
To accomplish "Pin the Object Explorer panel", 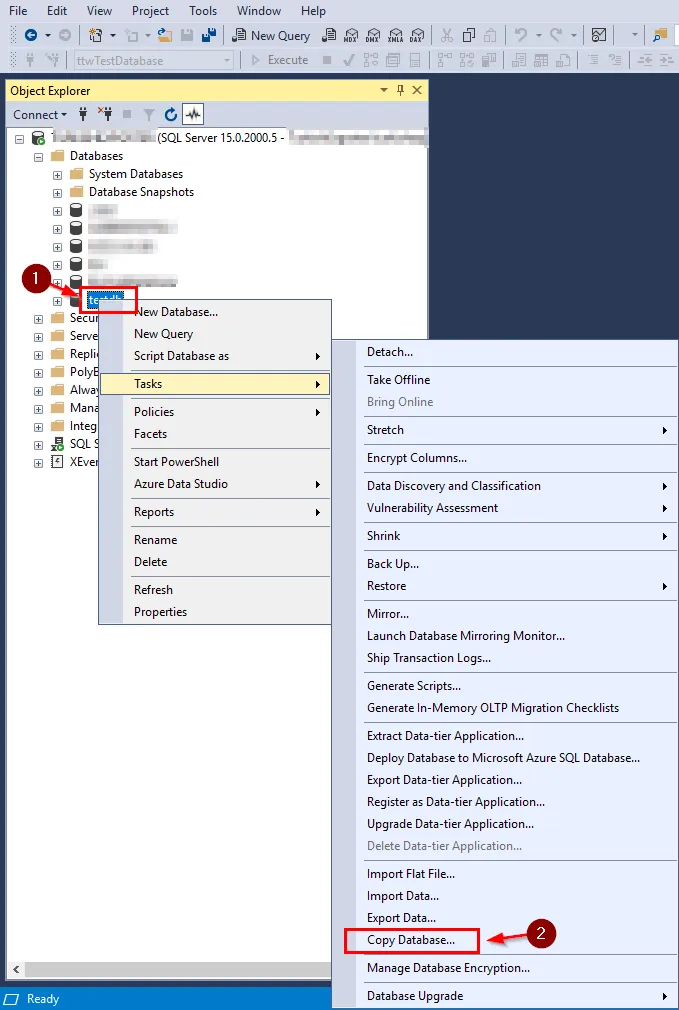I will 400,90.
